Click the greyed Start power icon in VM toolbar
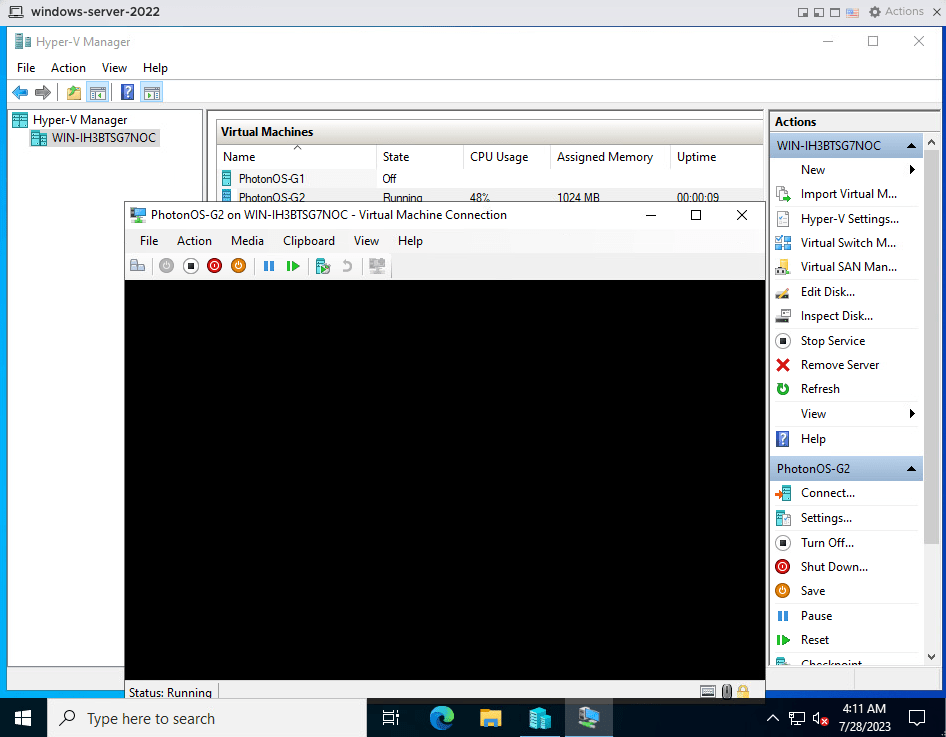 point(167,265)
